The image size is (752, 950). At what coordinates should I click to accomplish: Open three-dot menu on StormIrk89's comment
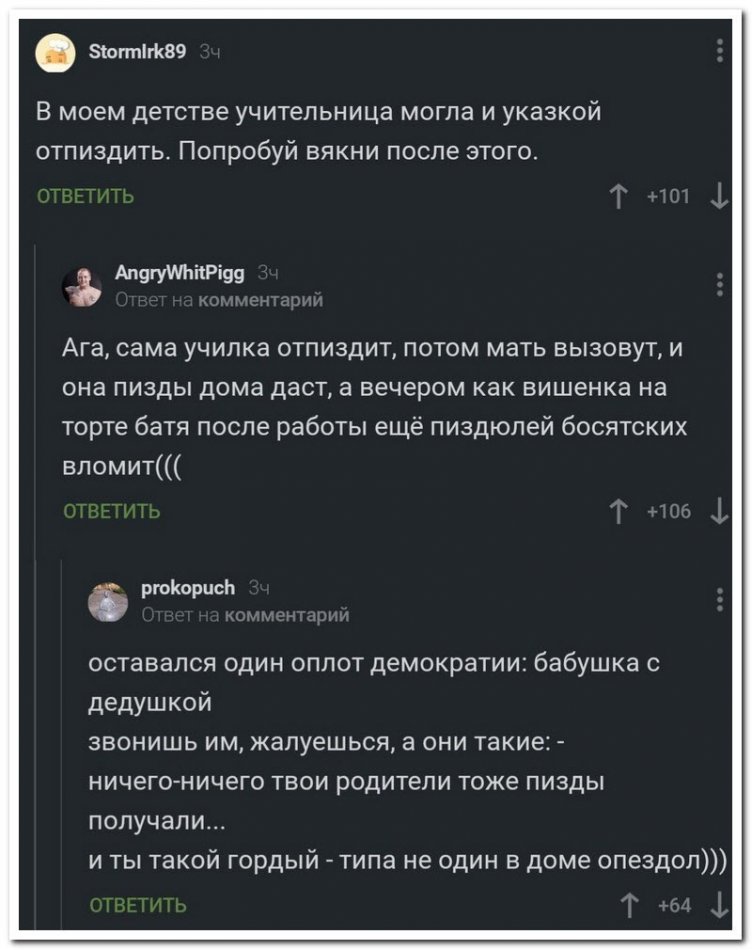coord(721,50)
